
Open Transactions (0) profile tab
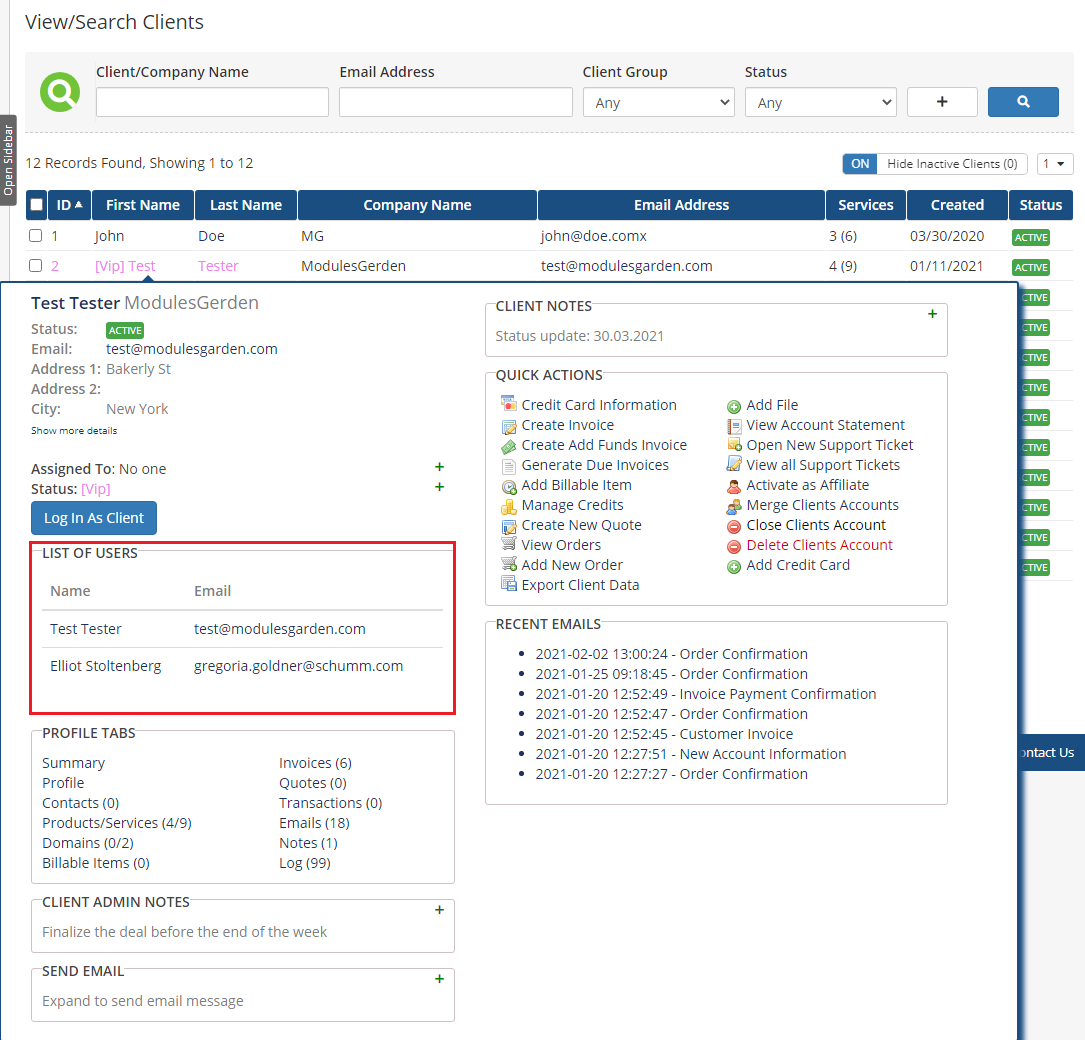coord(331,803)
